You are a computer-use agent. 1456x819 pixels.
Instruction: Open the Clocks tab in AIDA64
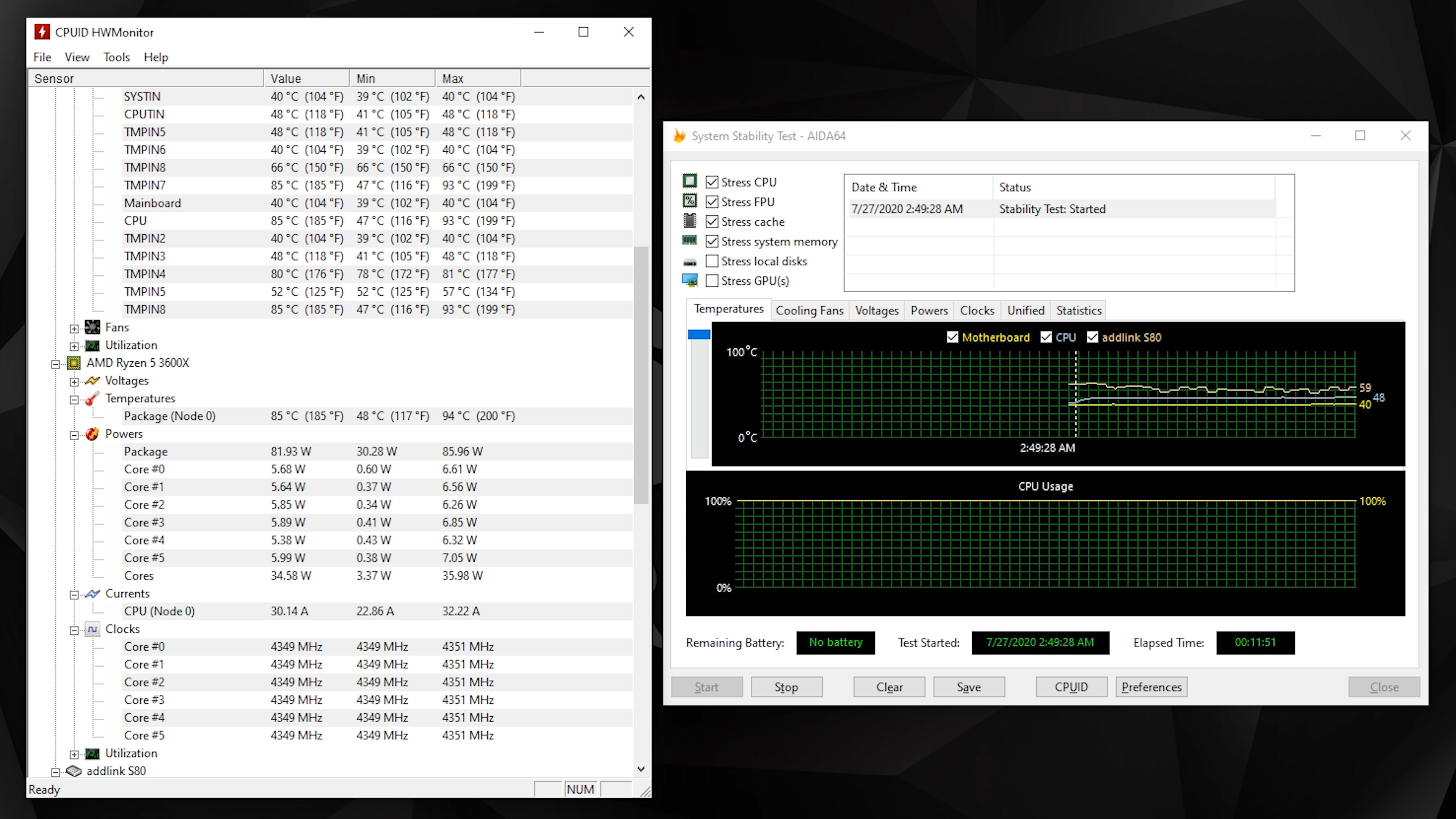pyautogui.click(x=977, y=310)
